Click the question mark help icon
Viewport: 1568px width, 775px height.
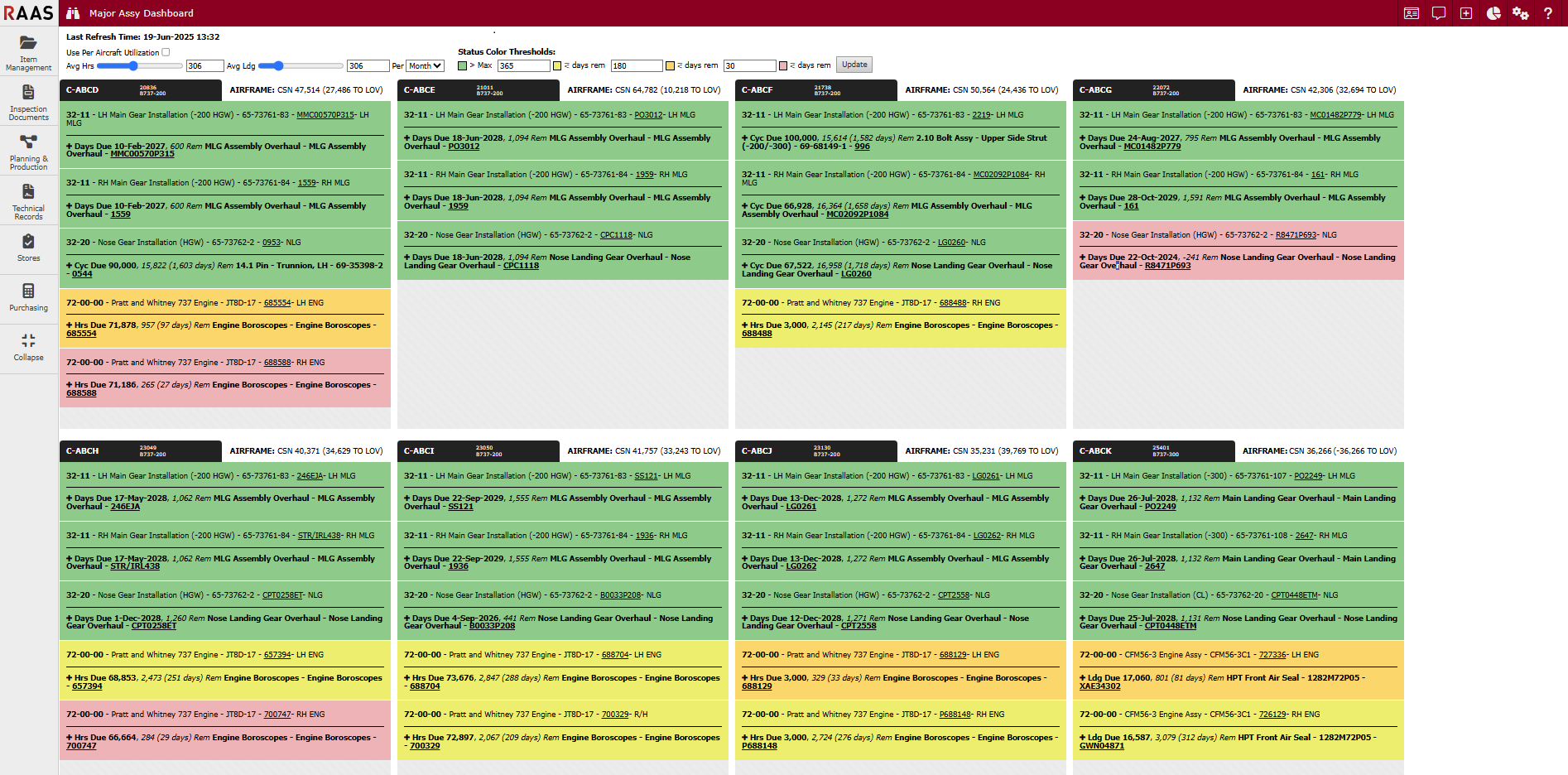[1548, 13]
